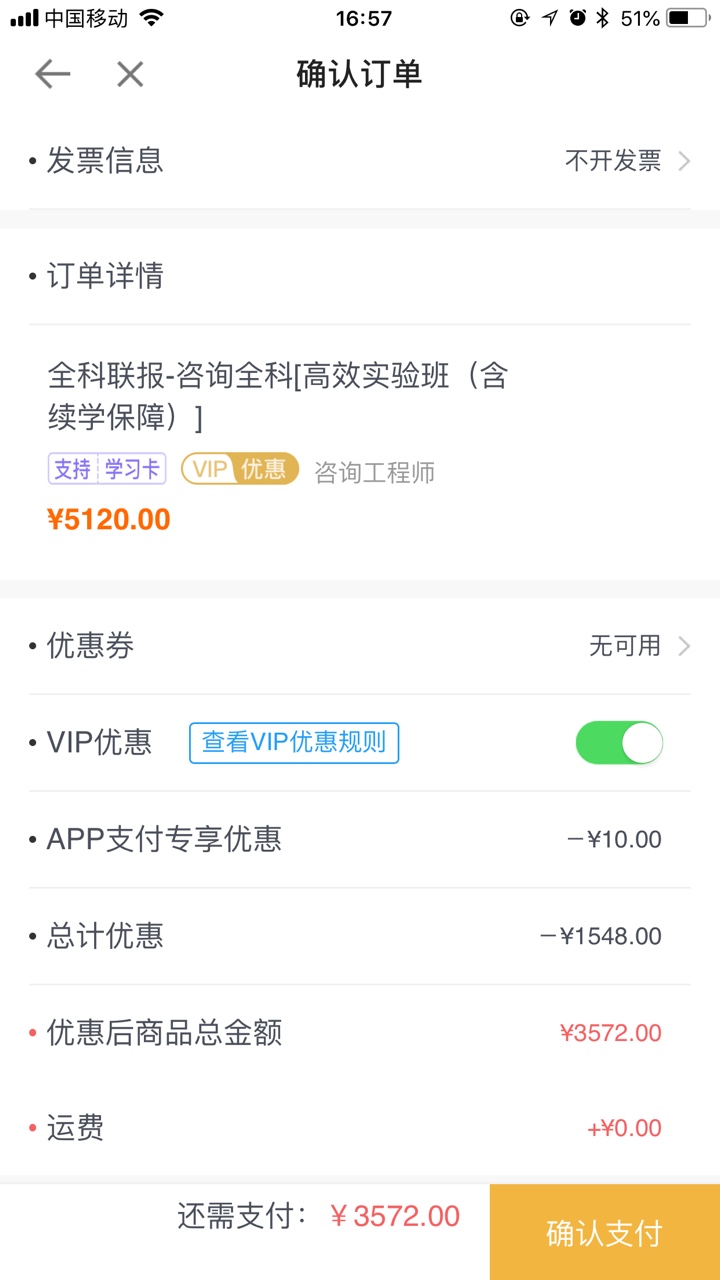Tap the Bluetooth status icon

coord(602,18)
